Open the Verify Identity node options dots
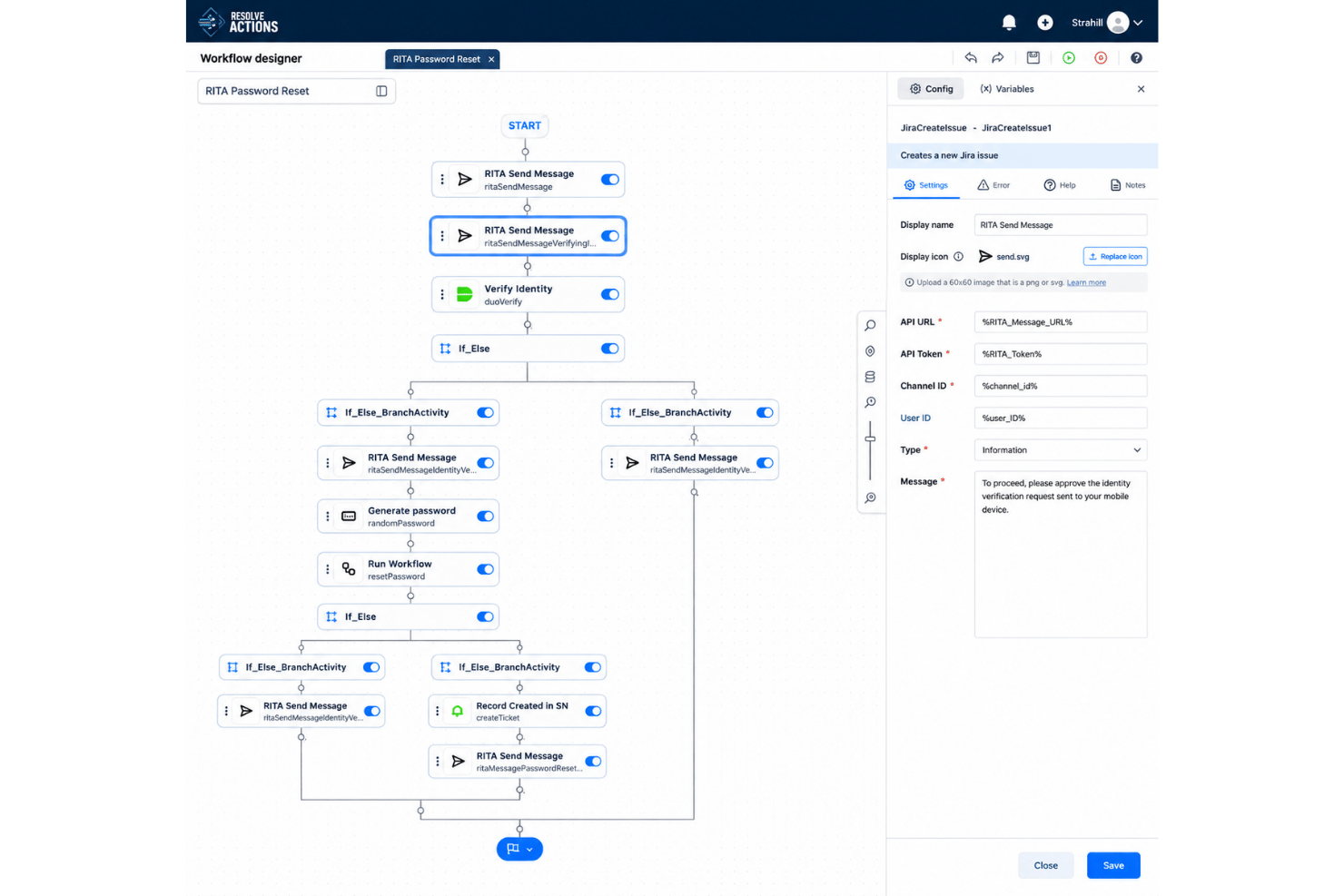This screenshot has width=1344, height=896. (x=442, y=294)
